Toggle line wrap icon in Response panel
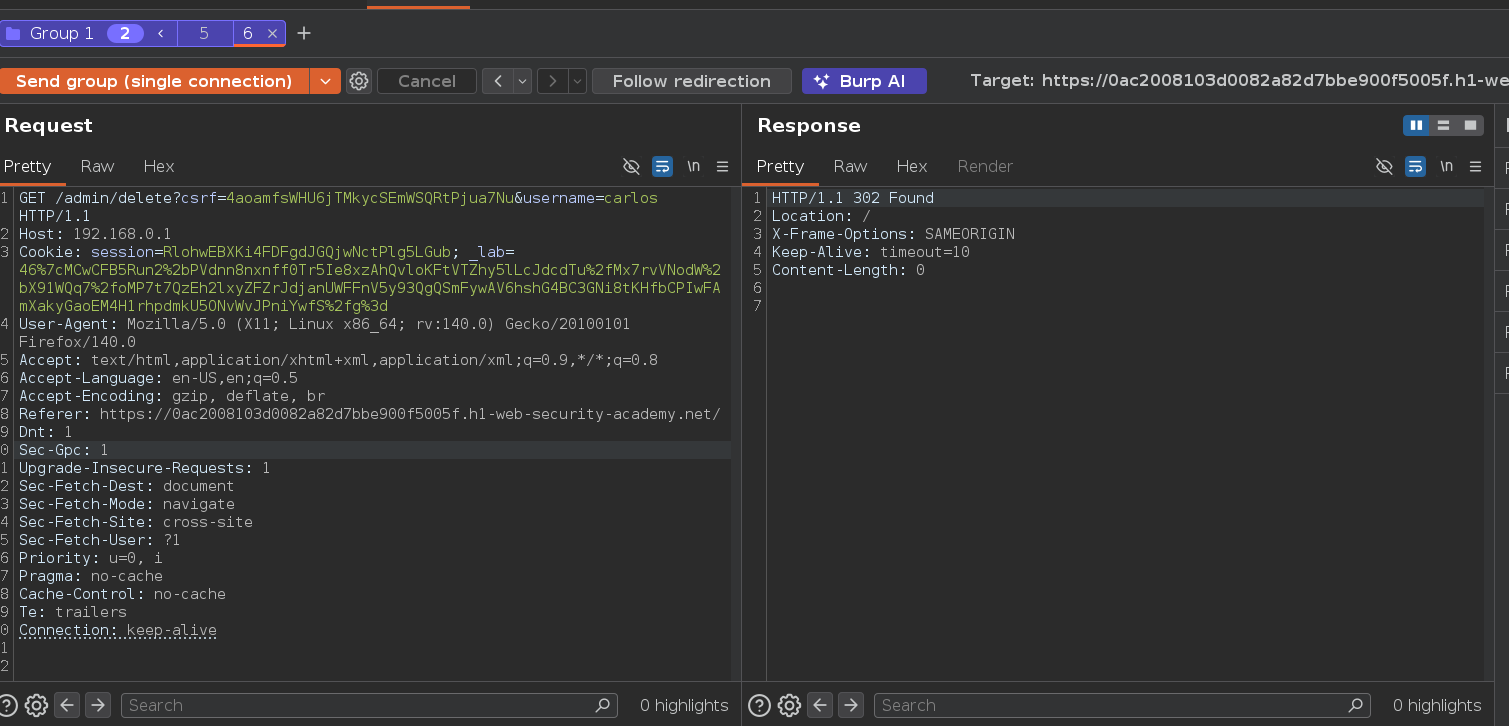This screenshot has width=1509, height=726. pyautogui.click(x=1415, y=166)
